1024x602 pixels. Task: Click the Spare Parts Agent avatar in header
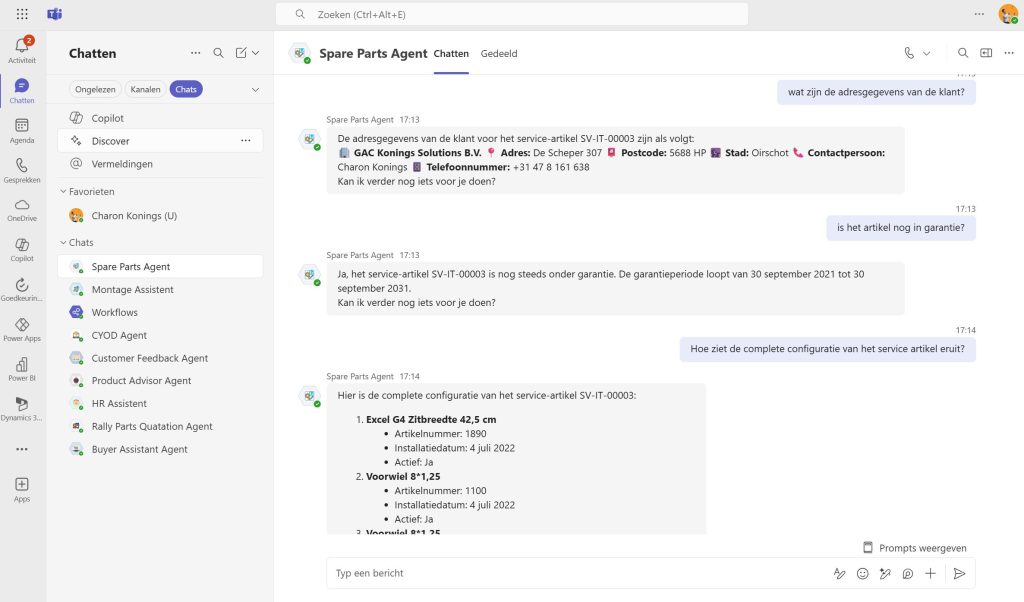(300, 54)
